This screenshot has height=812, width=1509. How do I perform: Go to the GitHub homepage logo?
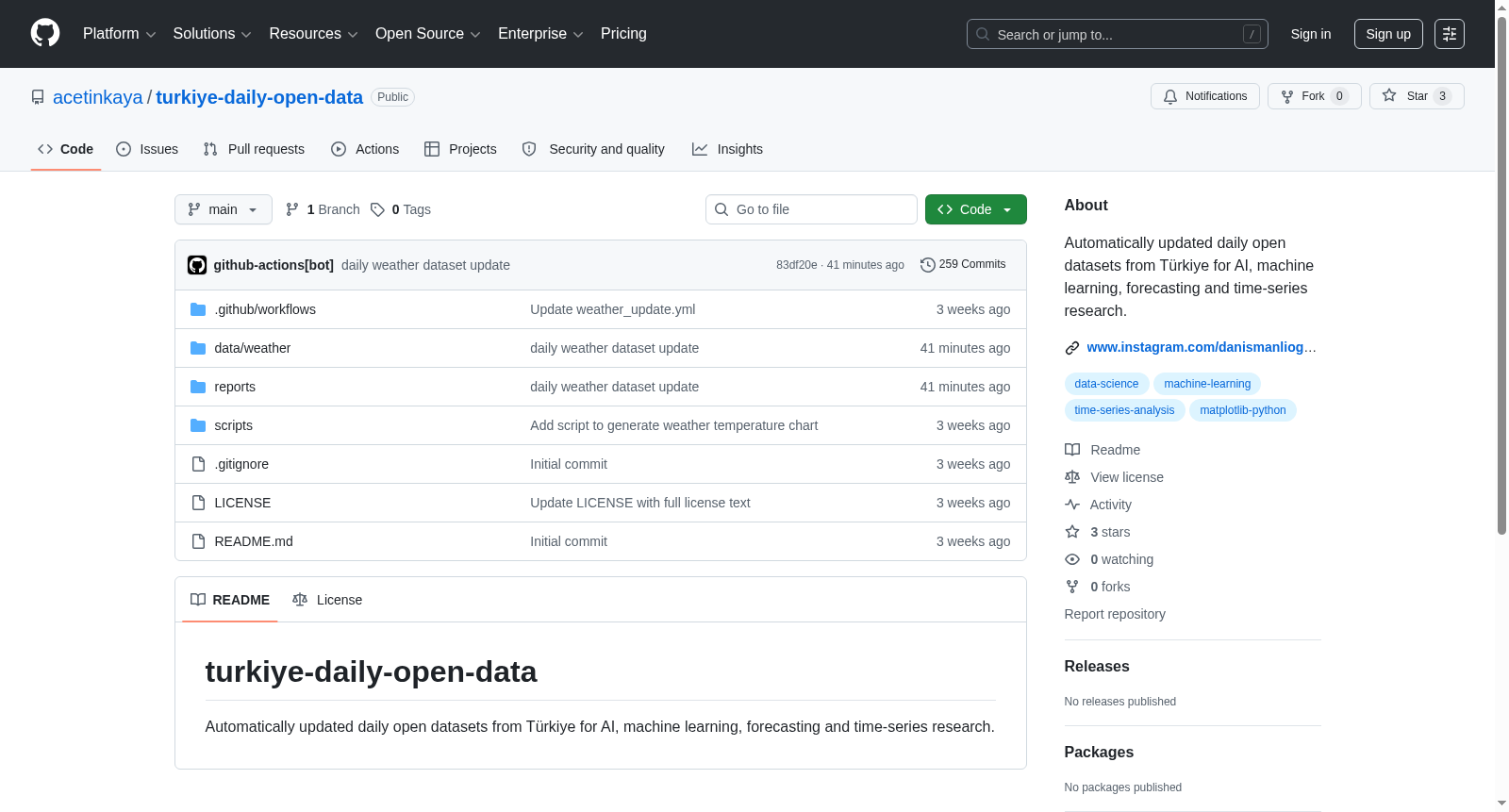tap(45, 34)
